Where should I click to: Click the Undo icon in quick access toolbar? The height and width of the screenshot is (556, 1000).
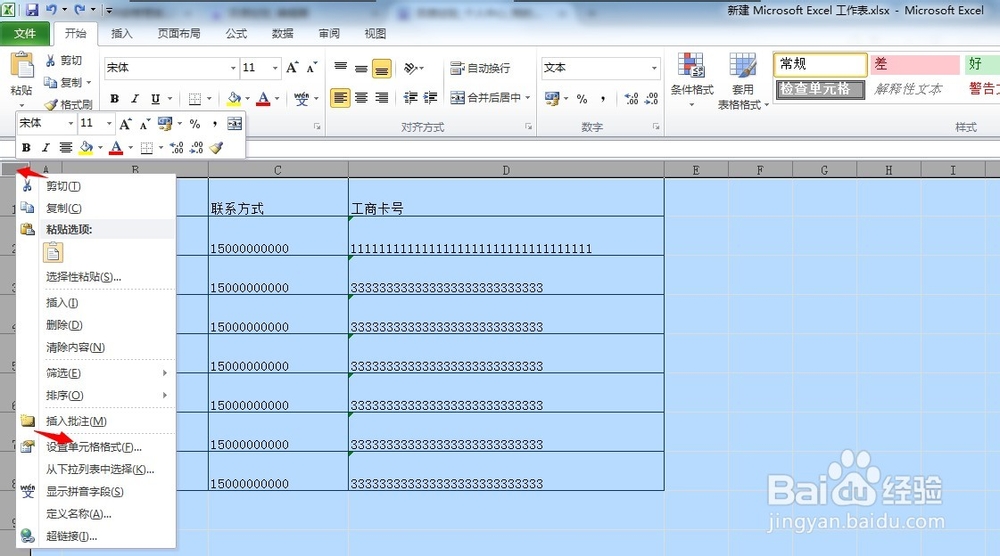tap(51, 10)
